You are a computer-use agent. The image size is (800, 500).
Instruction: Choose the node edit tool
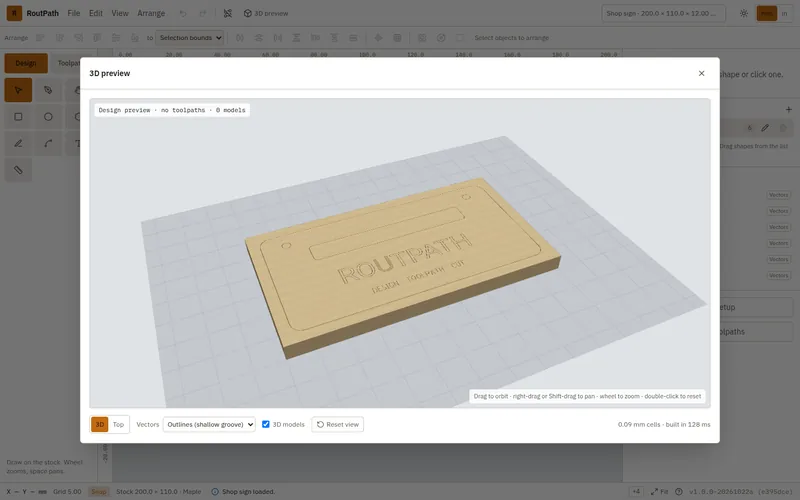(48, 90)
